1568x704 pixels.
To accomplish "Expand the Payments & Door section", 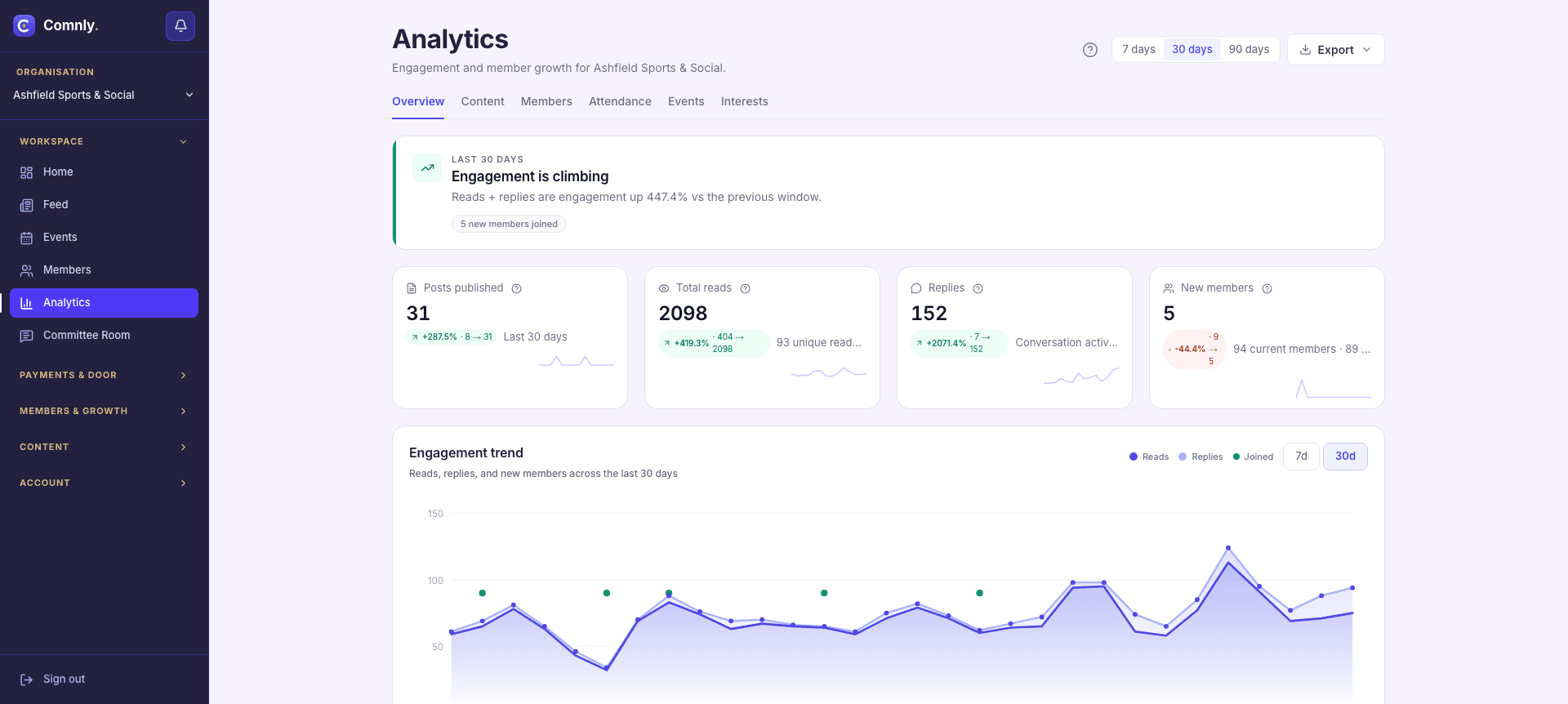I will (x=104, y=375).
